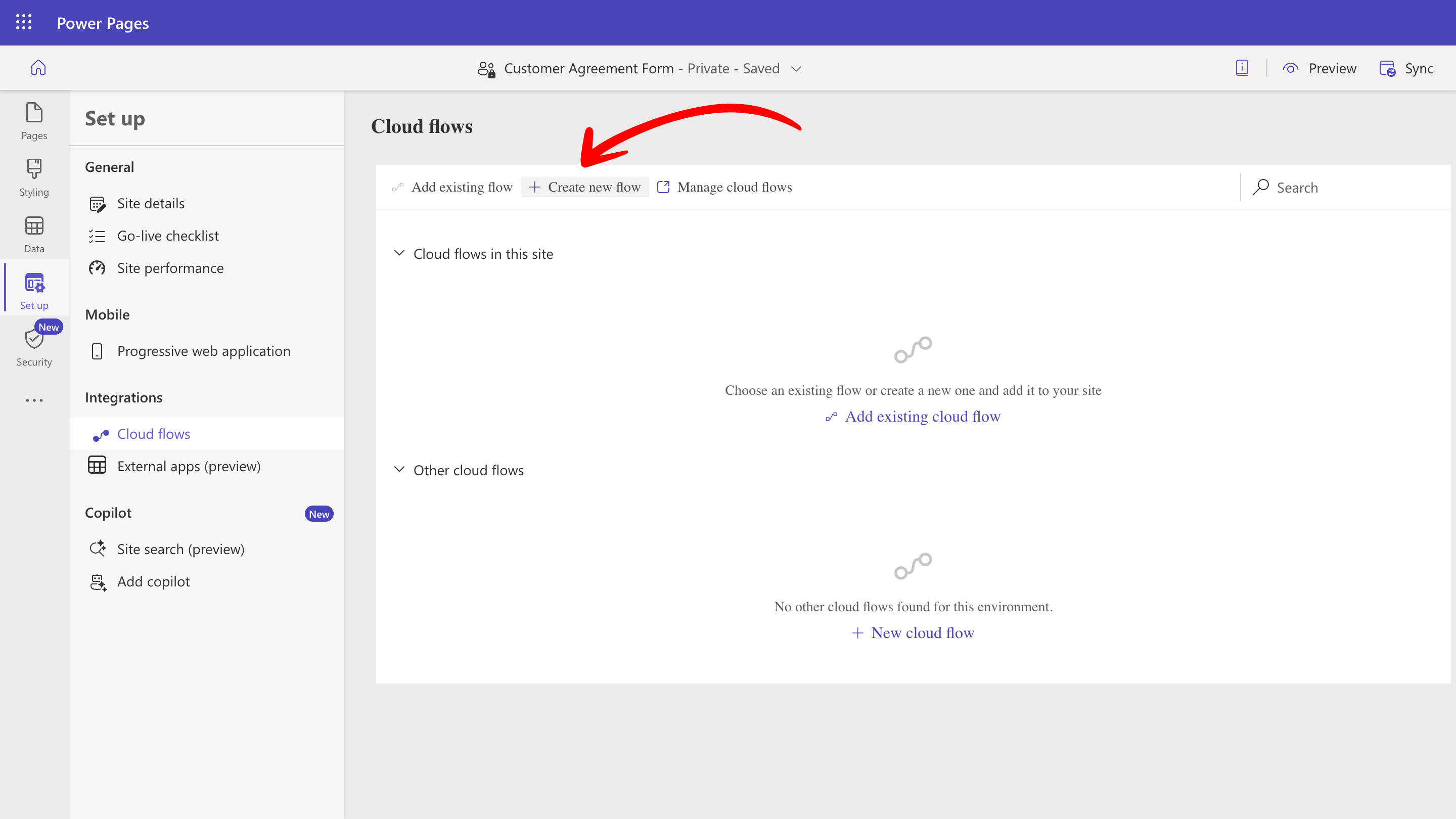Click the Search cloud flows field

(1345, 188)
